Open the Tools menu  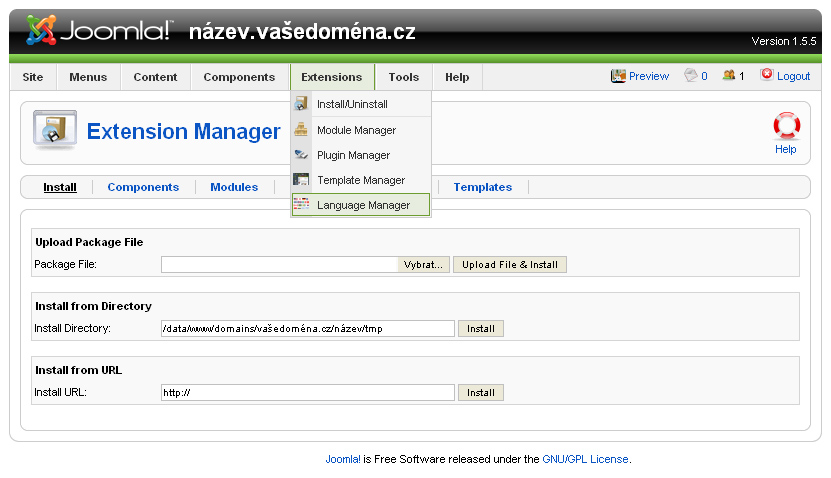404,77
